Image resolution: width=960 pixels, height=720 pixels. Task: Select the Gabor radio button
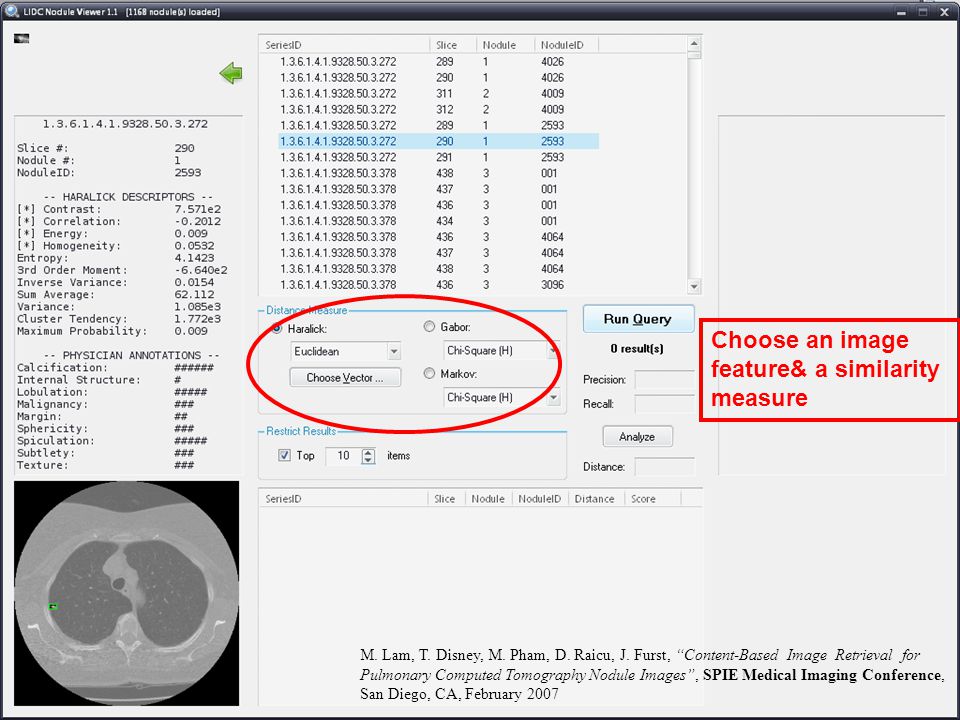point(429,327)
